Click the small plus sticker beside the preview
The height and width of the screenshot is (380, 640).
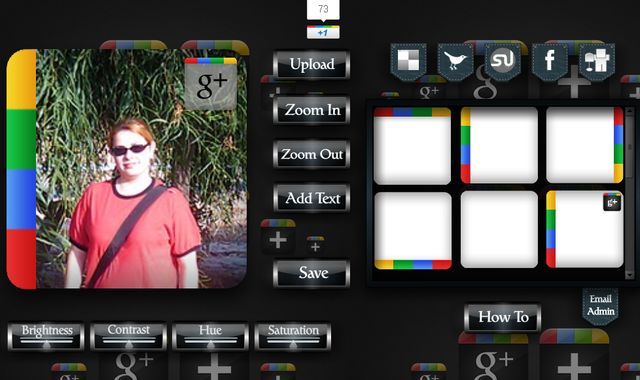[315, 245]
